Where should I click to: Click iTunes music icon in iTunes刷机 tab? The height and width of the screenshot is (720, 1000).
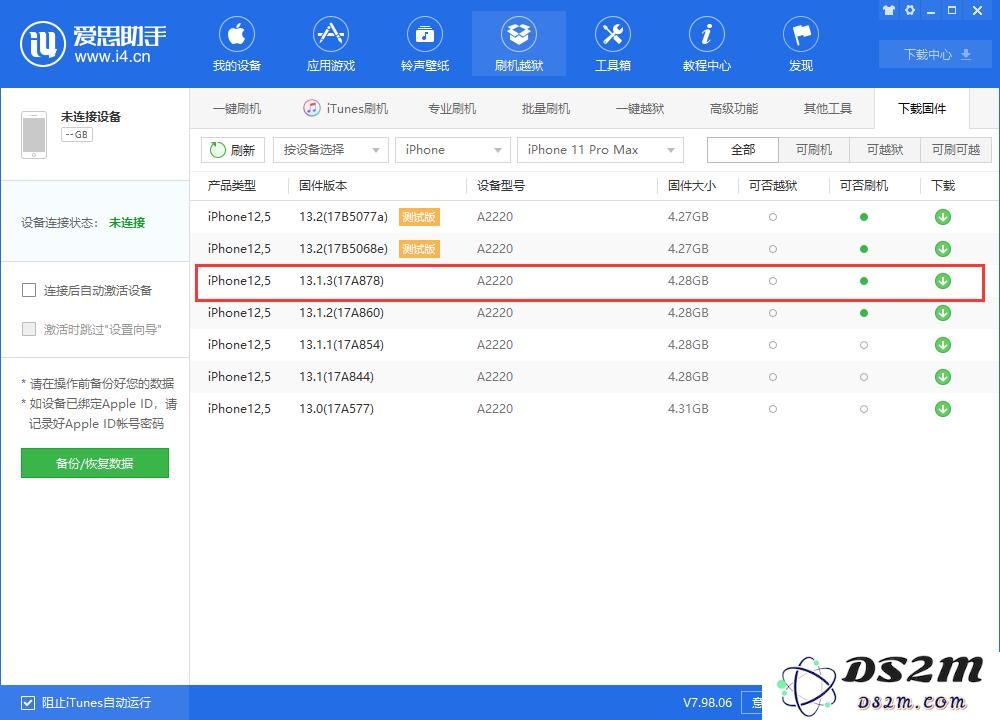[x=311, y=108]
